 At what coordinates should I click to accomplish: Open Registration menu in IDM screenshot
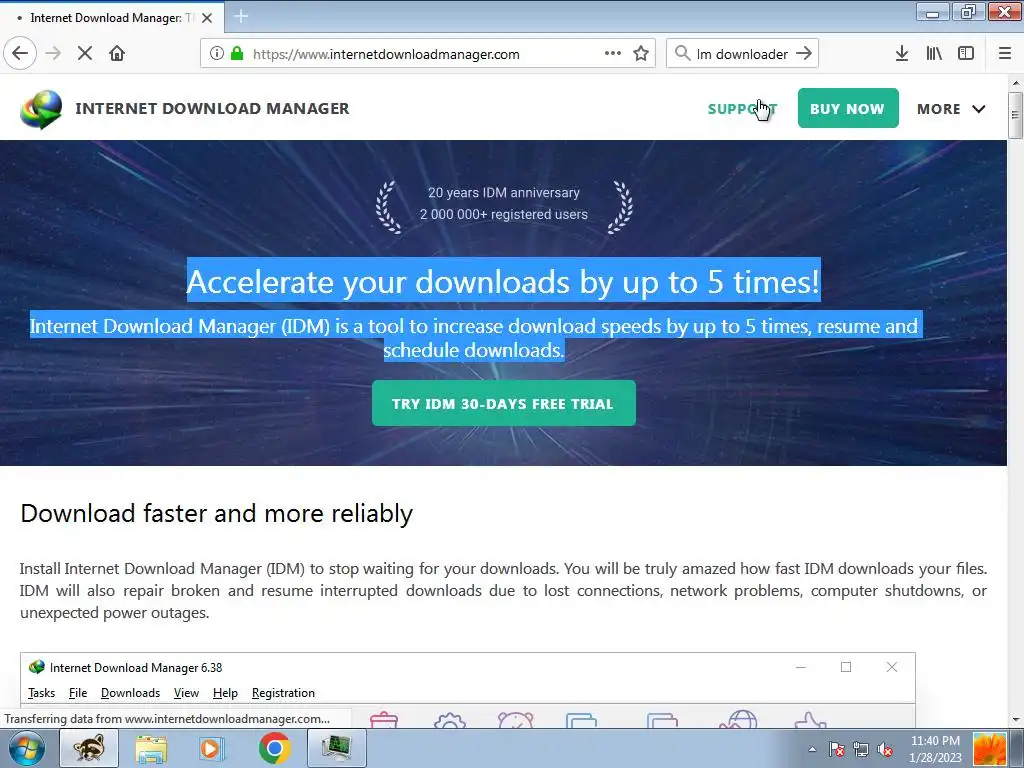pyautogui.click(x=283, y=693)
